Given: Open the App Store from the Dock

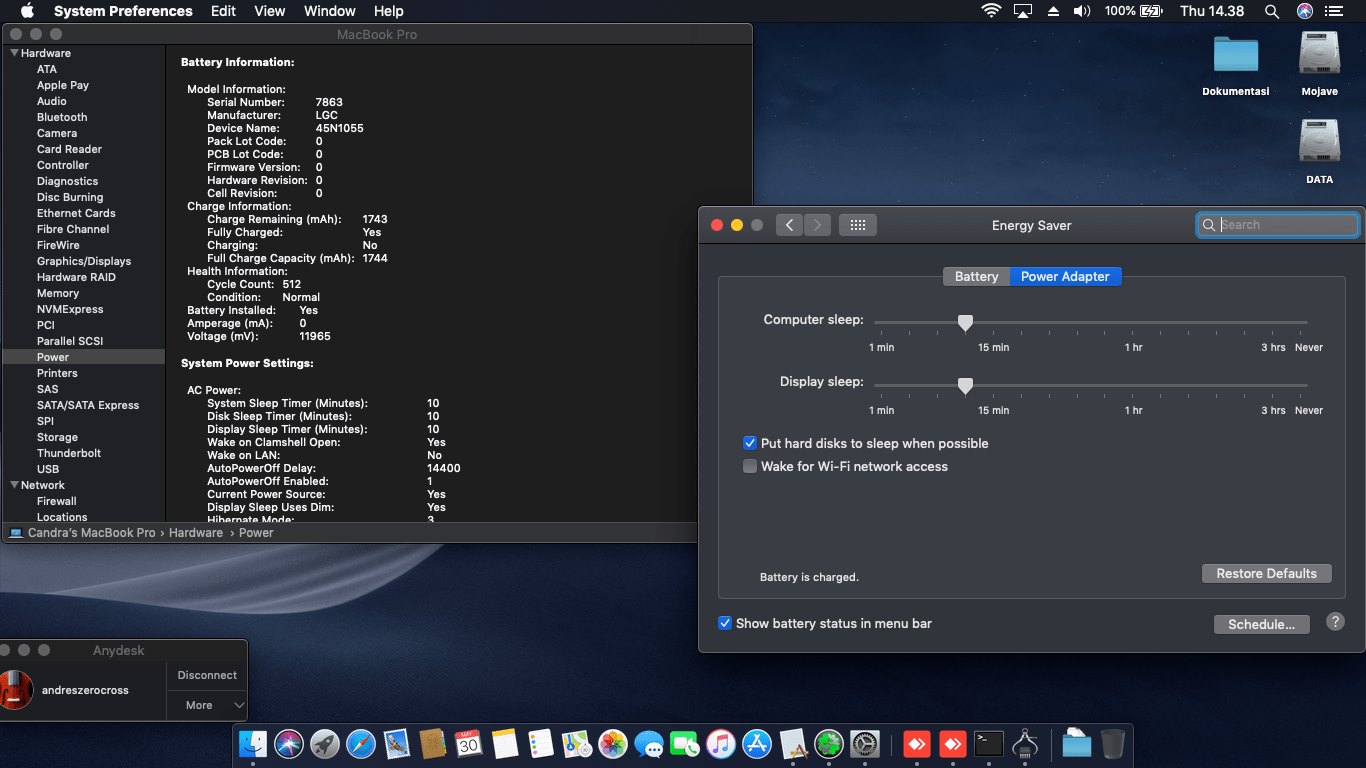Looking at the screenshot, I should (x=757, y=744).
